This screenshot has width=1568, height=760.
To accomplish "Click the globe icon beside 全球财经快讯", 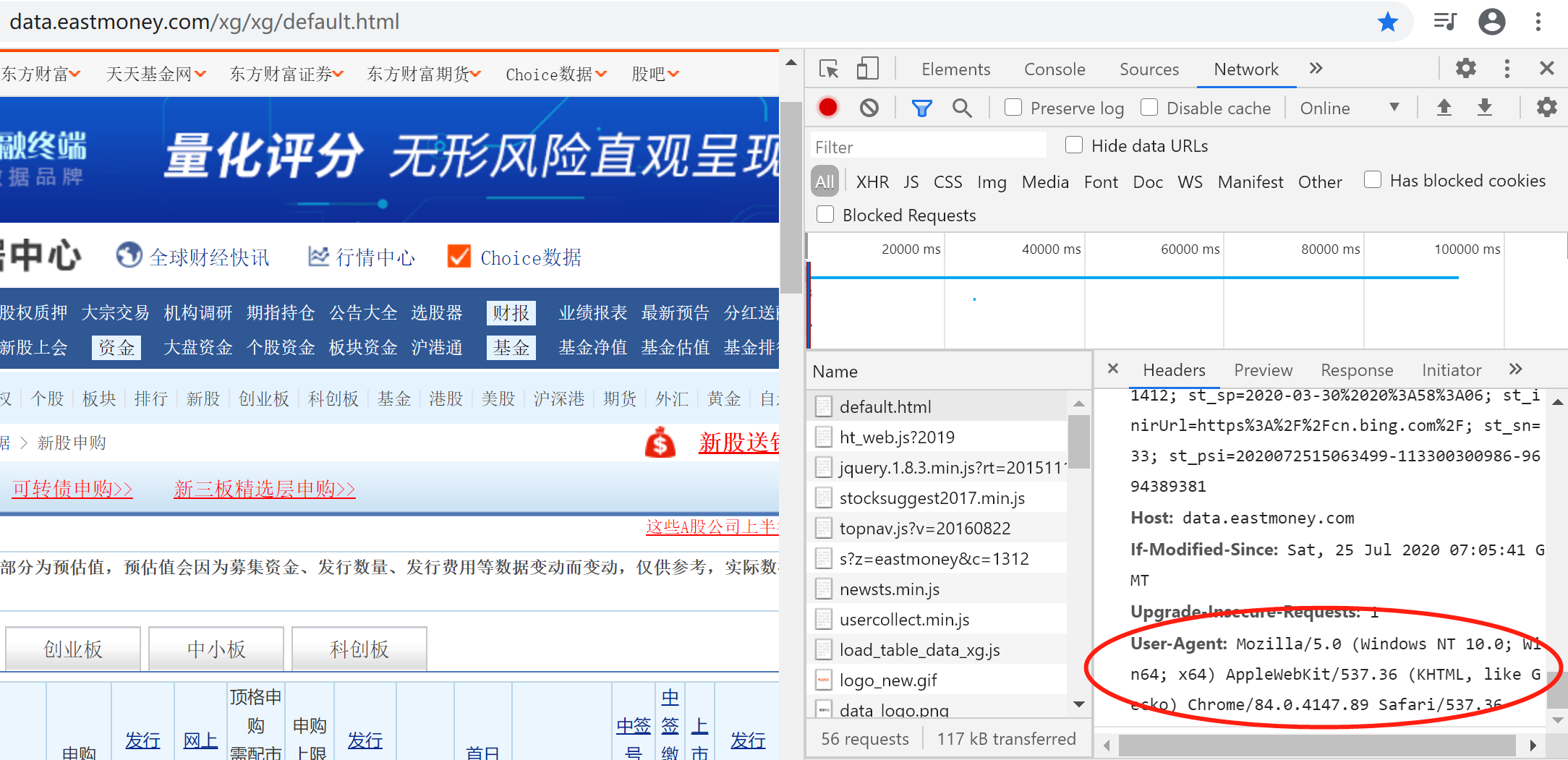I will [x=129, y=255].
